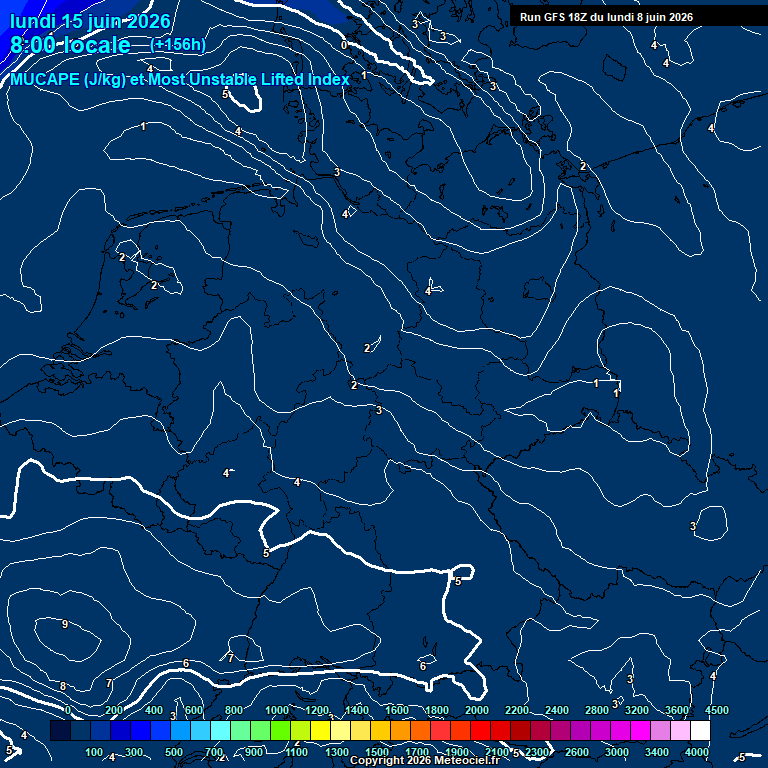The height and width of the screenshot is (768, 768).
Task: Click the '3200' legend number
Action: [x=637, y=710]
